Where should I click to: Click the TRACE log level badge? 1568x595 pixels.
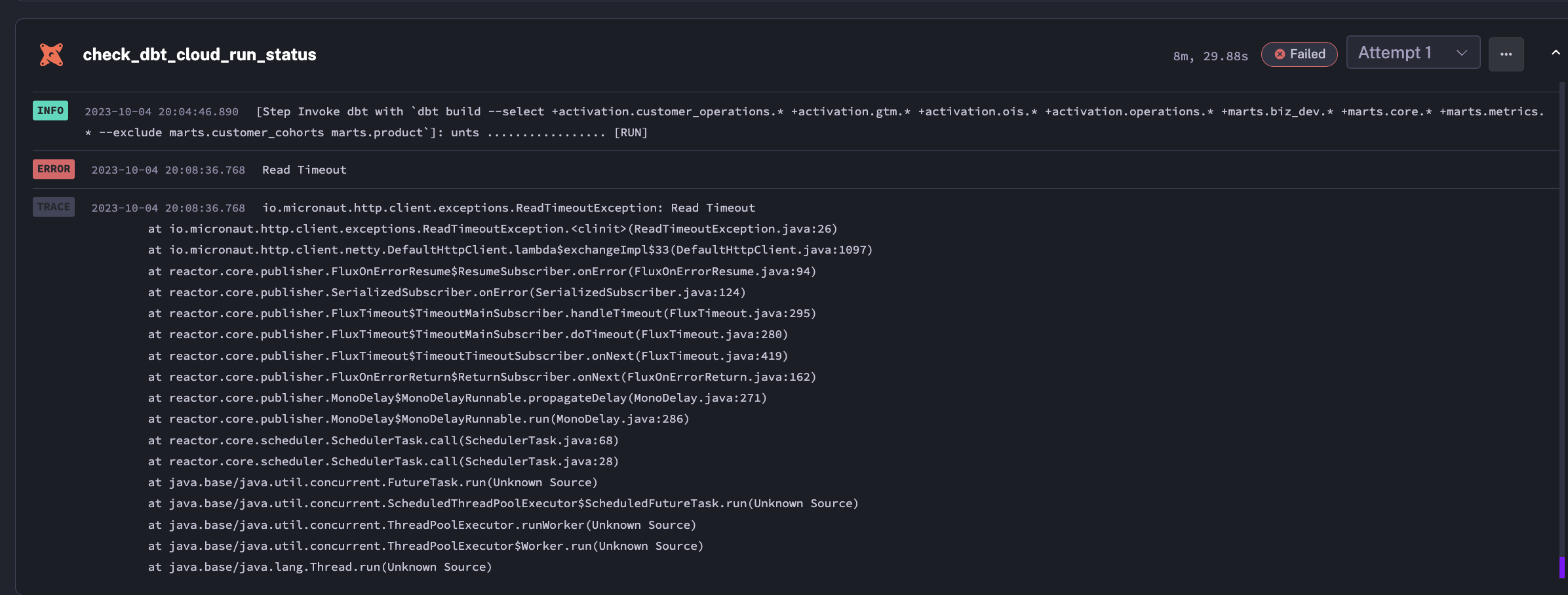(53, 206)
